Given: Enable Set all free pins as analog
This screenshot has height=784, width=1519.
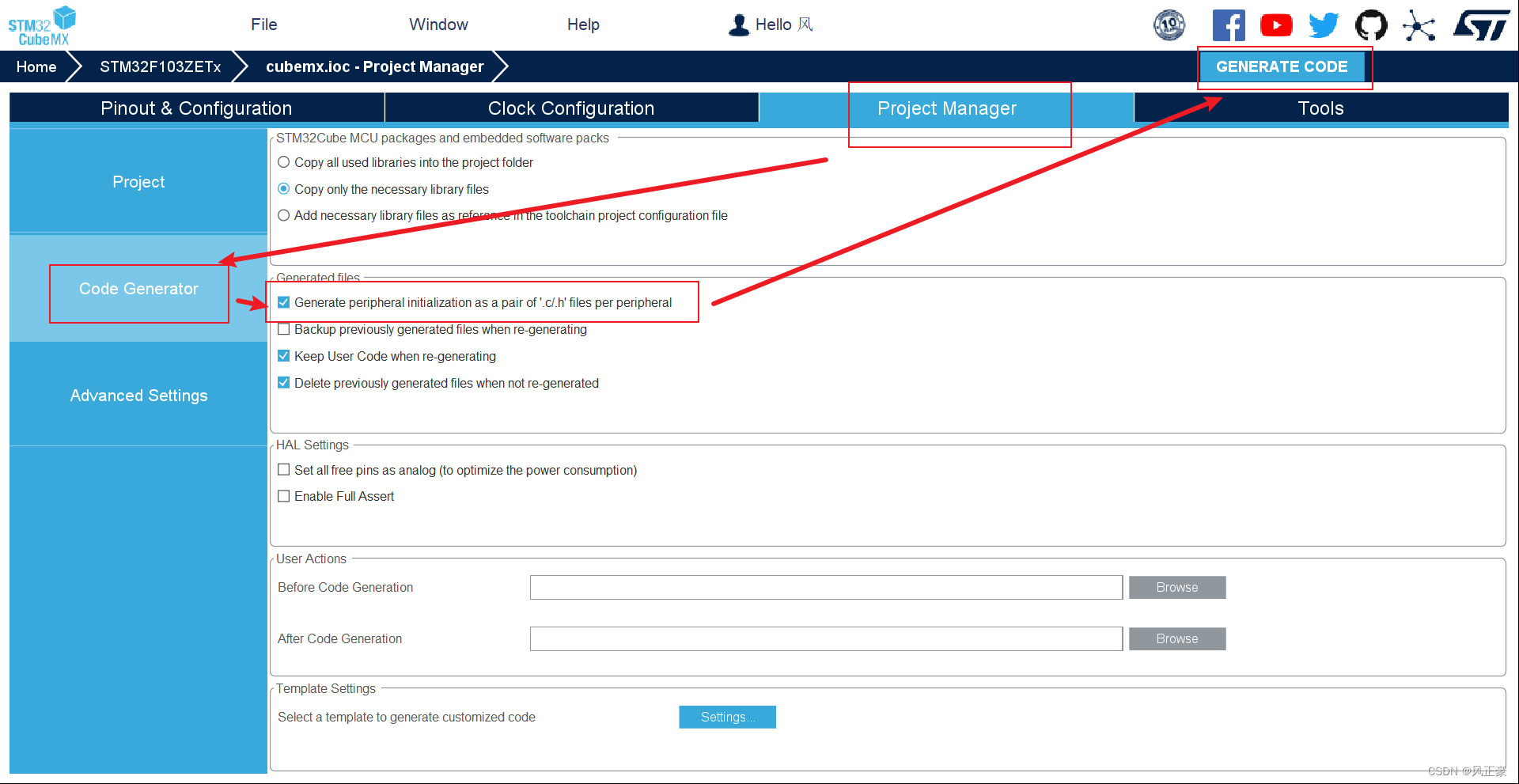Looking at the screenshot, I should click(283, 470).
